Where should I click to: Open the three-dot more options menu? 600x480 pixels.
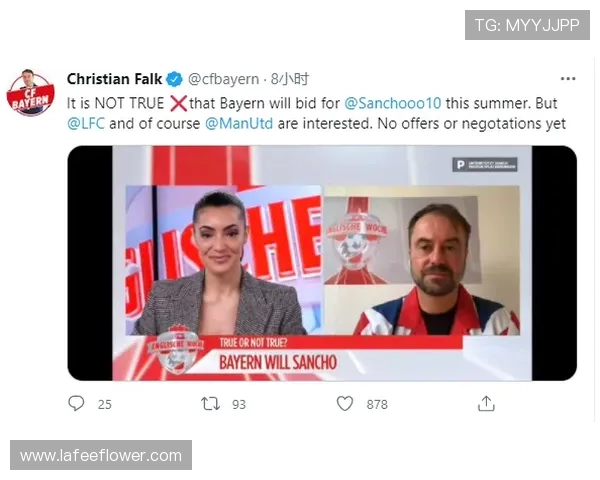568,79
